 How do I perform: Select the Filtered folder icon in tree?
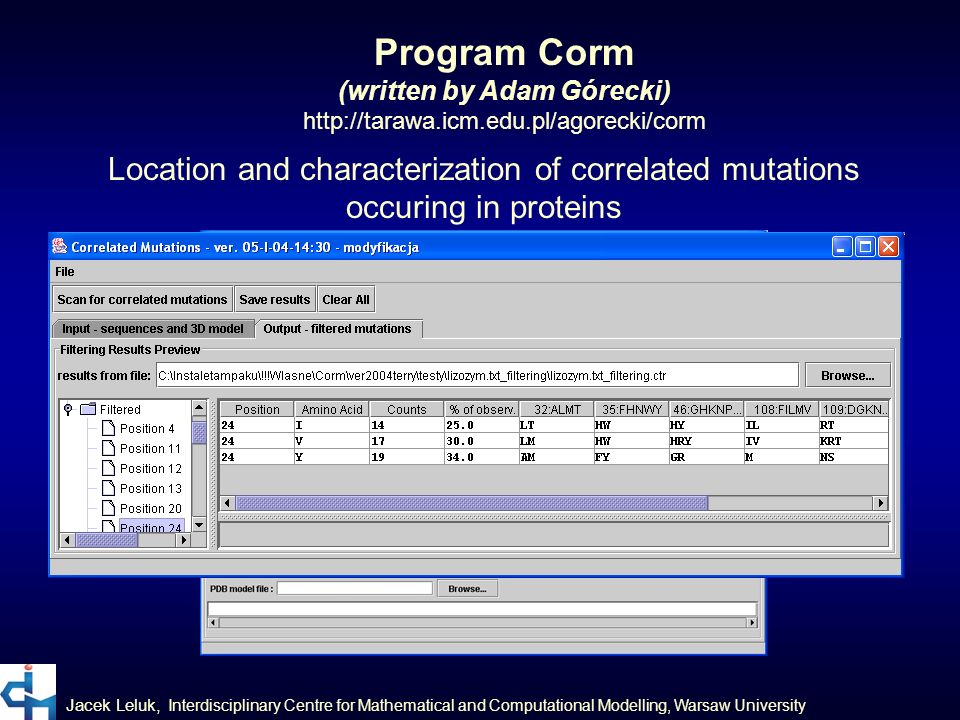click(x=89, y=409)
